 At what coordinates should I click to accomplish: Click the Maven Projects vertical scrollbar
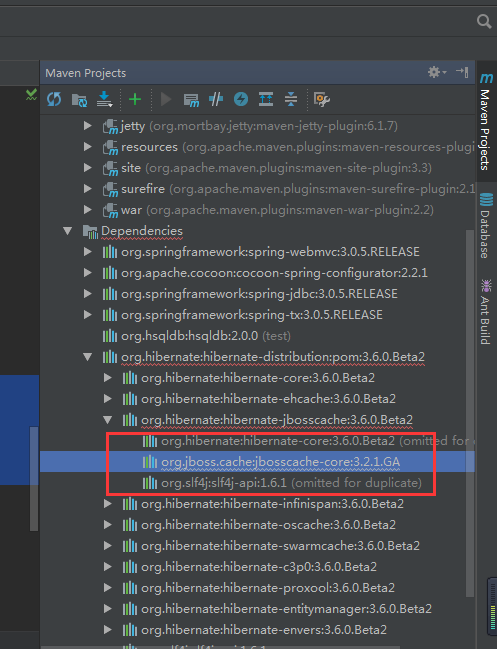click(x=470, y=413)
